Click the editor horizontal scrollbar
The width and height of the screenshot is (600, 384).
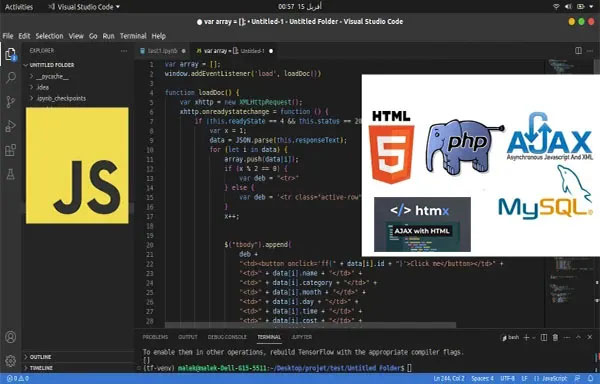[310, 325]
